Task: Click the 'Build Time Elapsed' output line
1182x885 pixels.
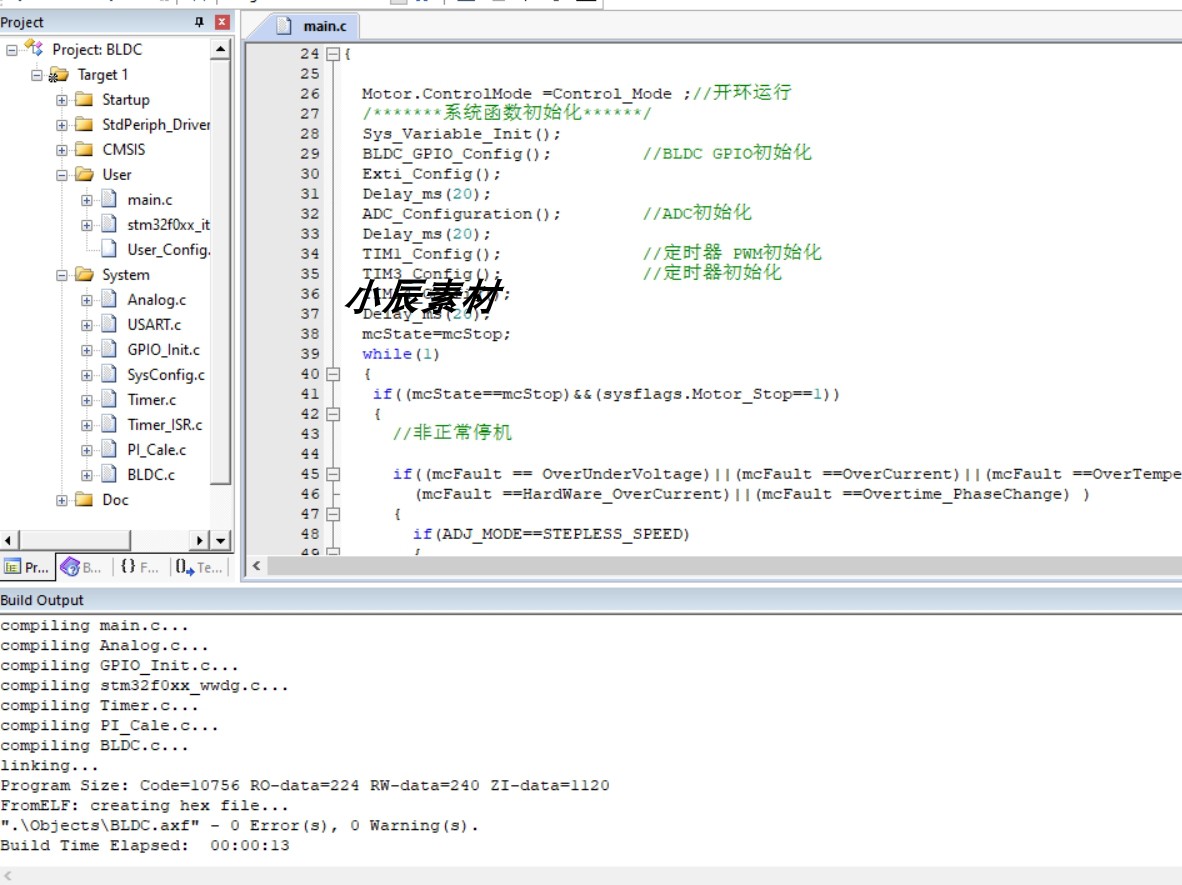Action: coord(145,846)
